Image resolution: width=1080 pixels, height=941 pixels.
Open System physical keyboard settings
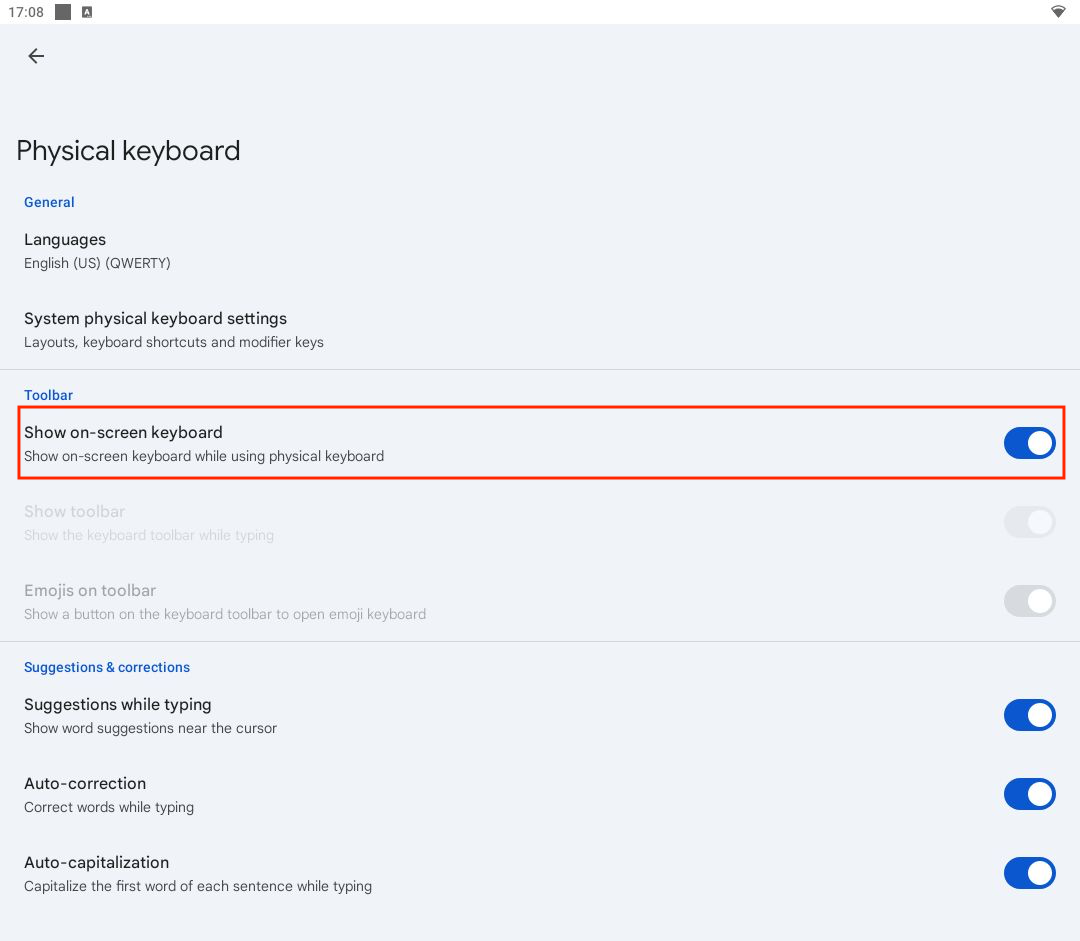(155, 319)
